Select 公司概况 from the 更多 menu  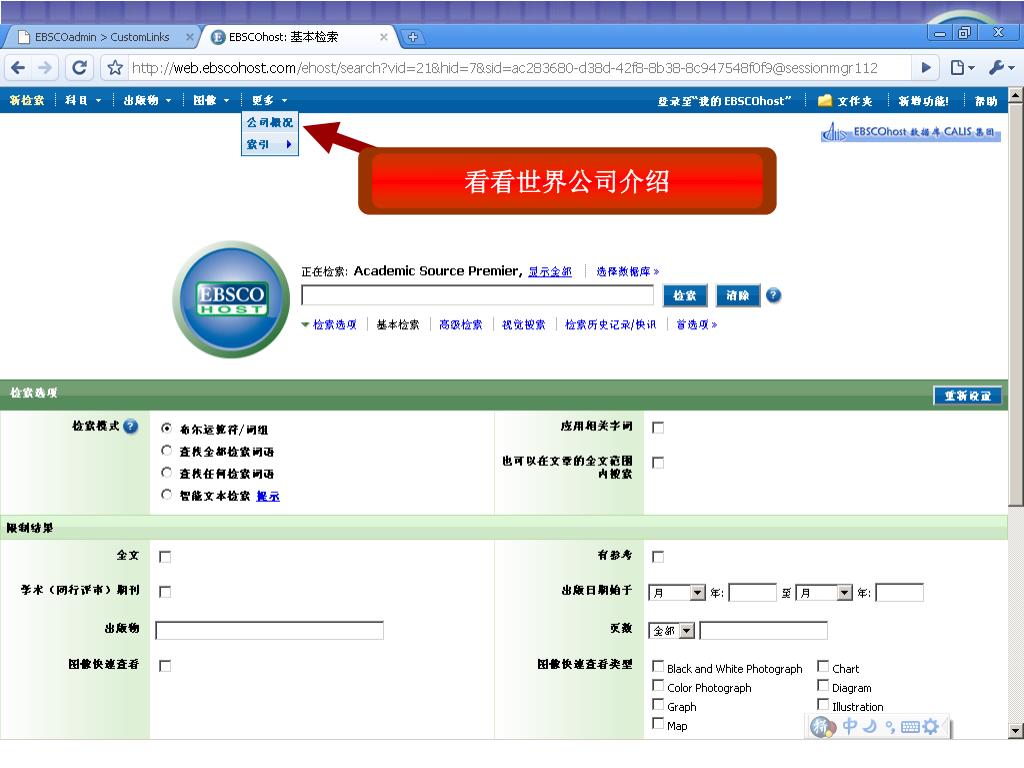tap(270, 122)
